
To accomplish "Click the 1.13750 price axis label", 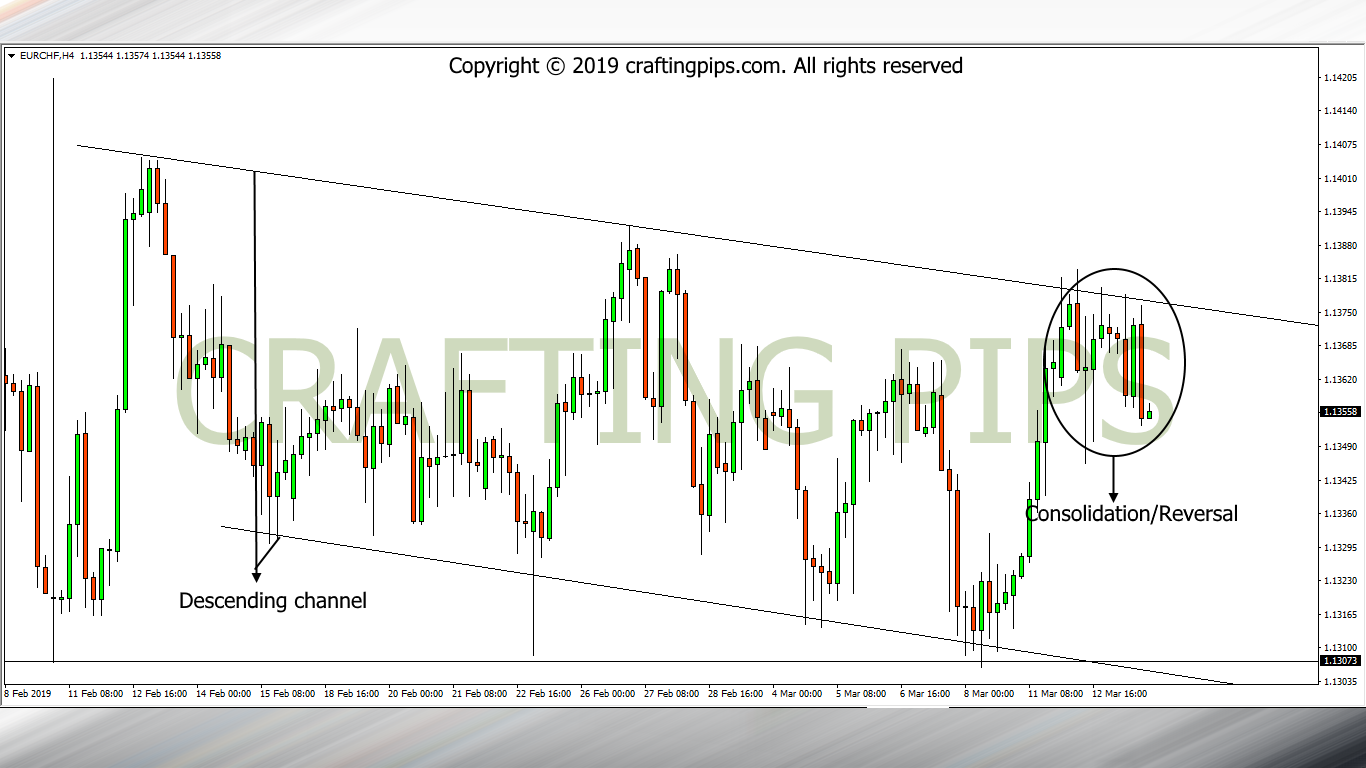I will 1340,313.
